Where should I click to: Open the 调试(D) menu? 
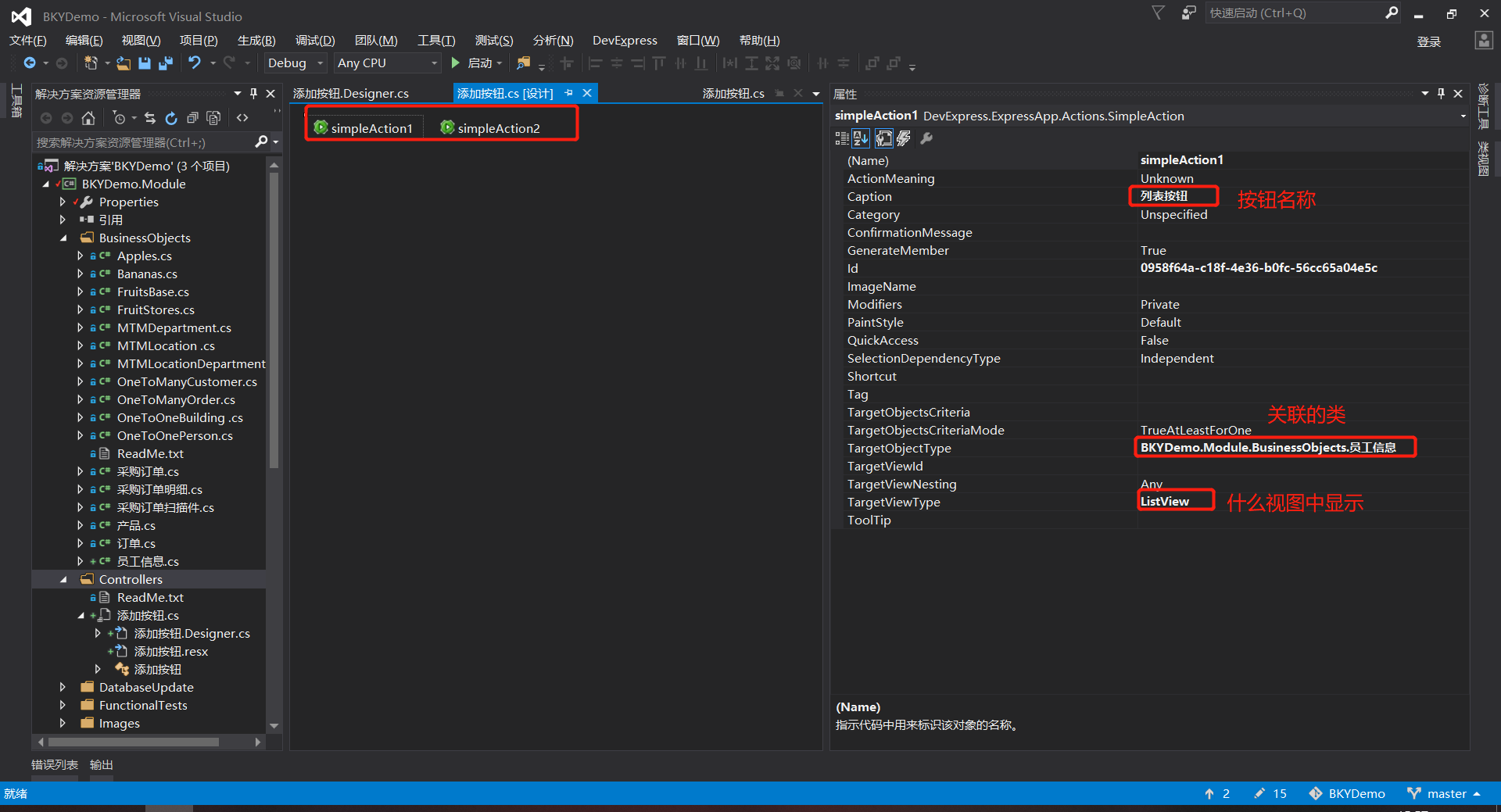(315, 41)
